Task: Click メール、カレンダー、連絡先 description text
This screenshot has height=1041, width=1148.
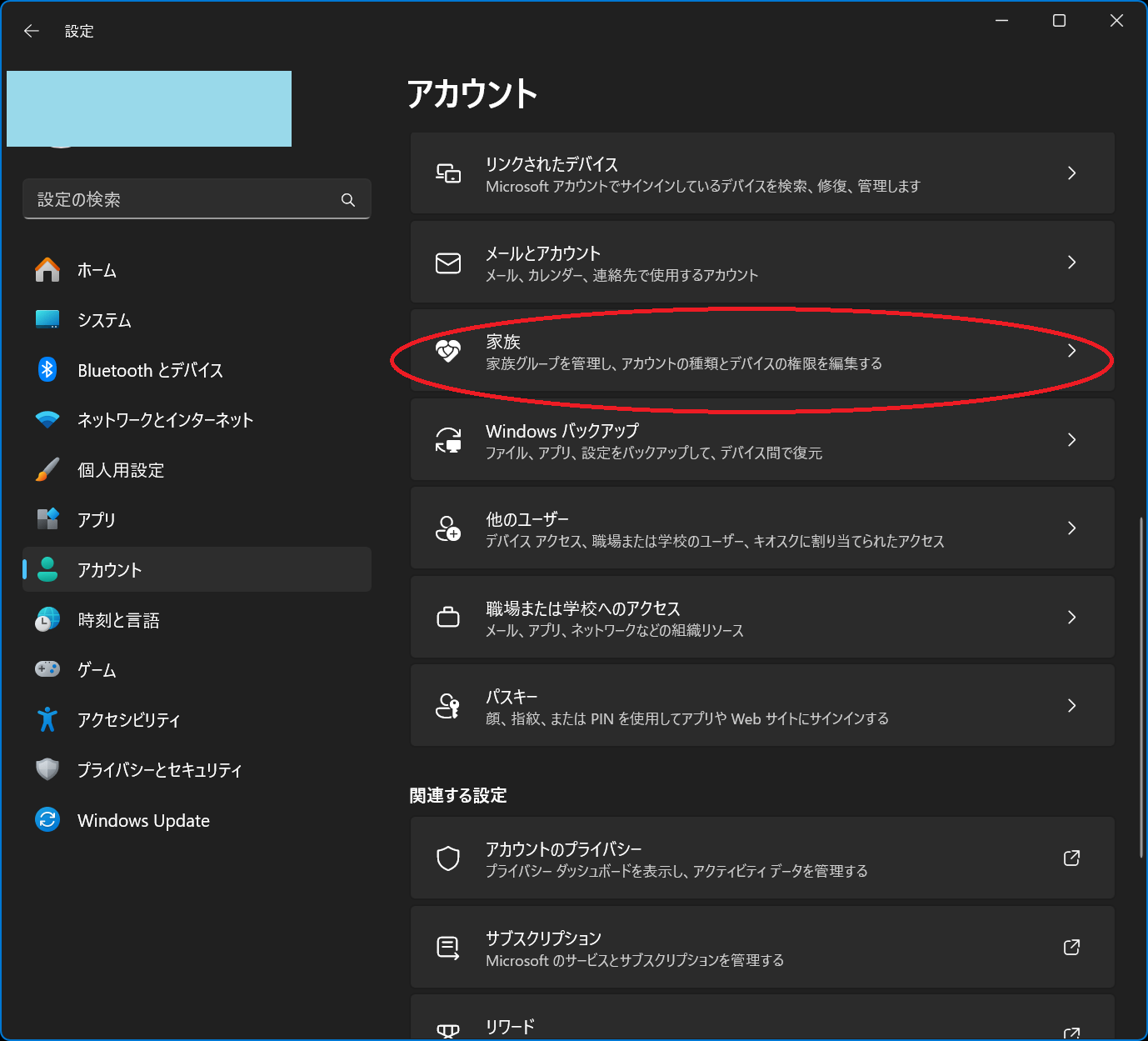Action: point(622,275)
